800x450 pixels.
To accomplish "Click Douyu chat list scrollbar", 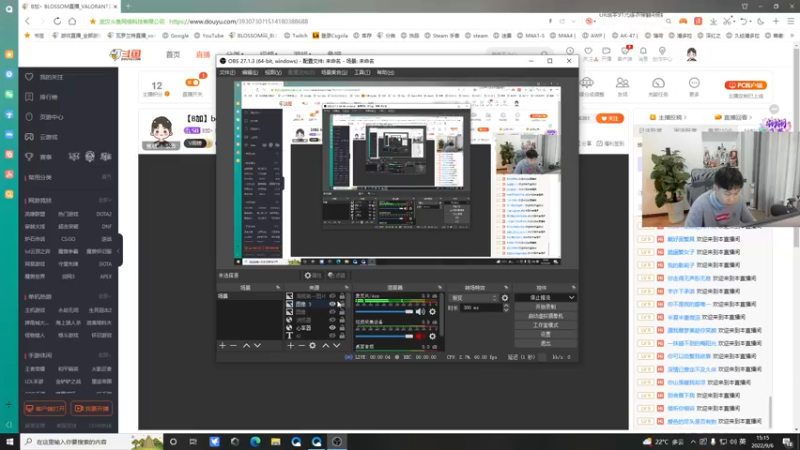I will pos(770,411).
